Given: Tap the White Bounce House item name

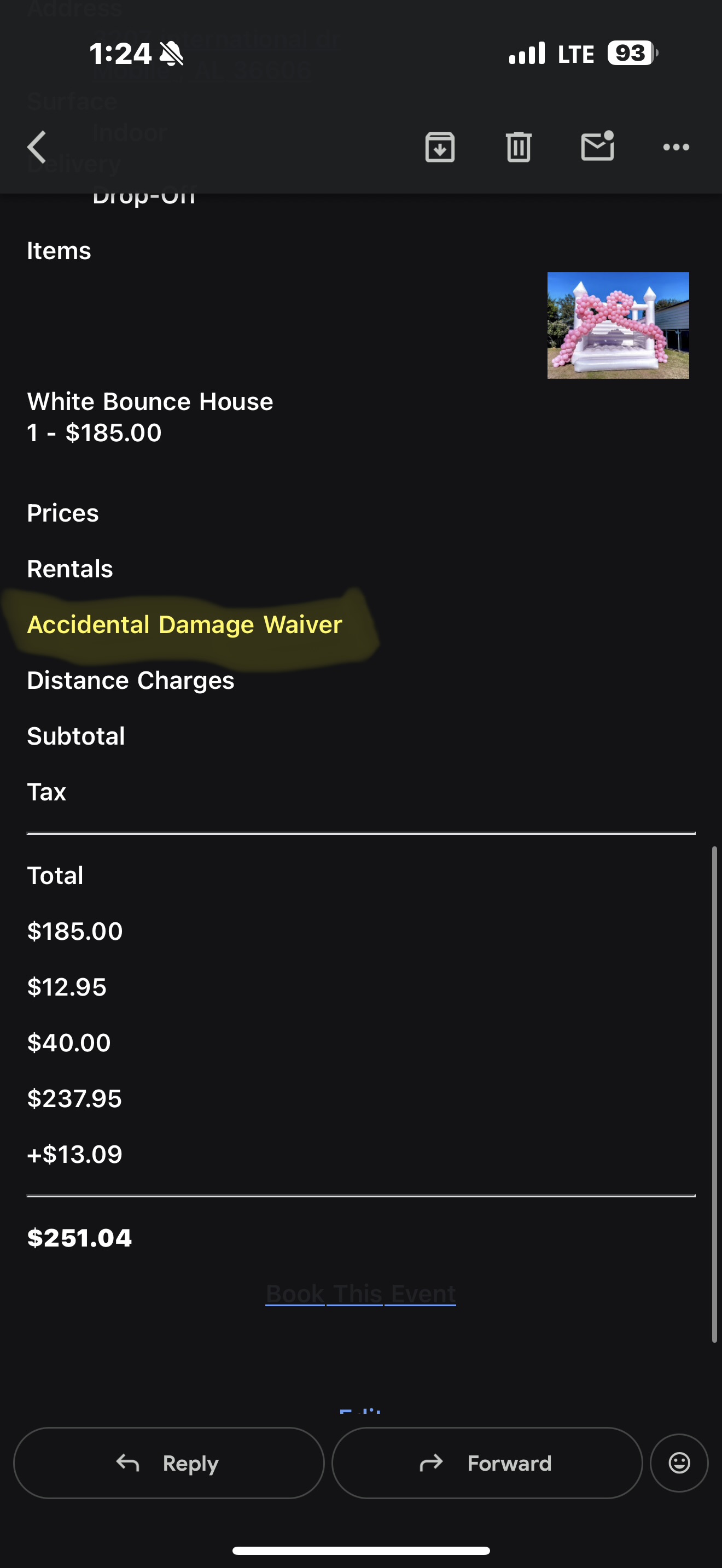Looking at the screenshot, I should tap(150, 402).
